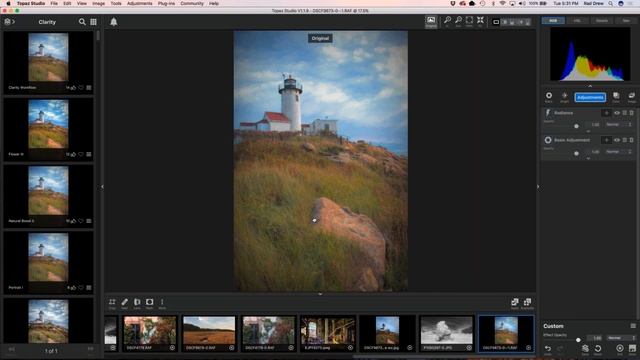This screenshot has height=360, width=640.
Task: Hide the Radiance adjustment with its eye icon
Action: point(617,113)
